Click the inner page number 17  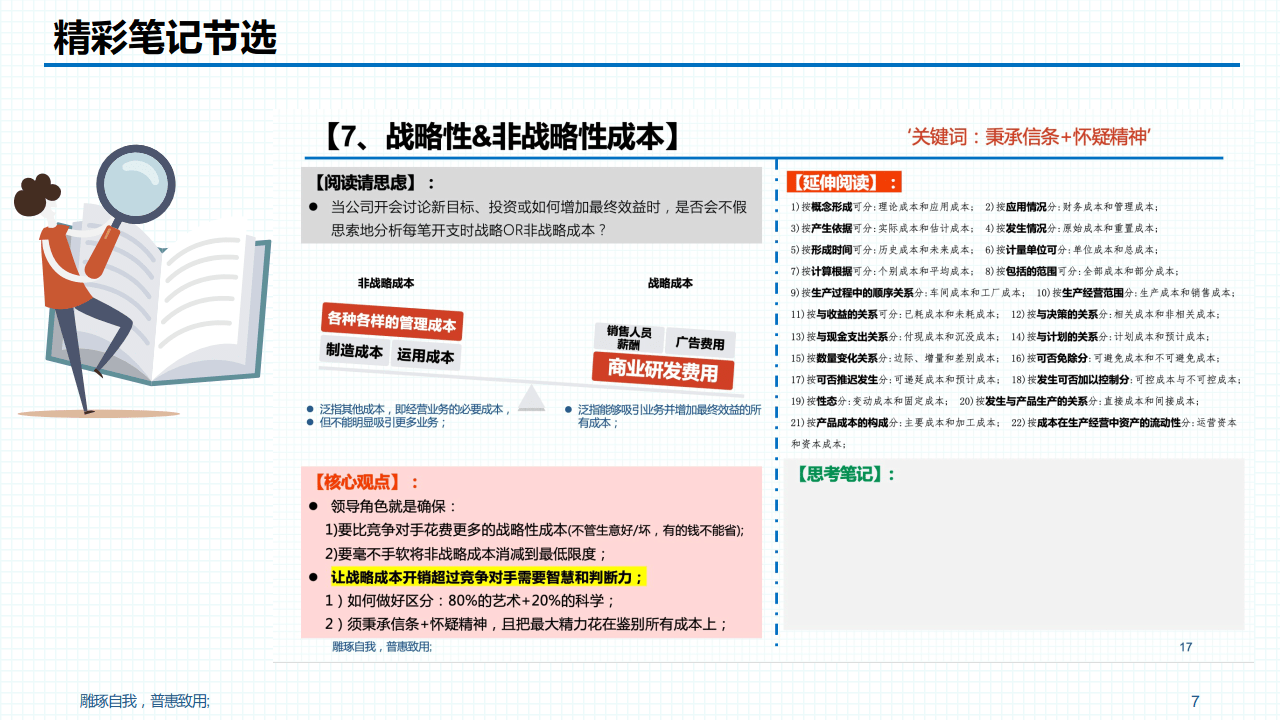[x=1186, y=647]
